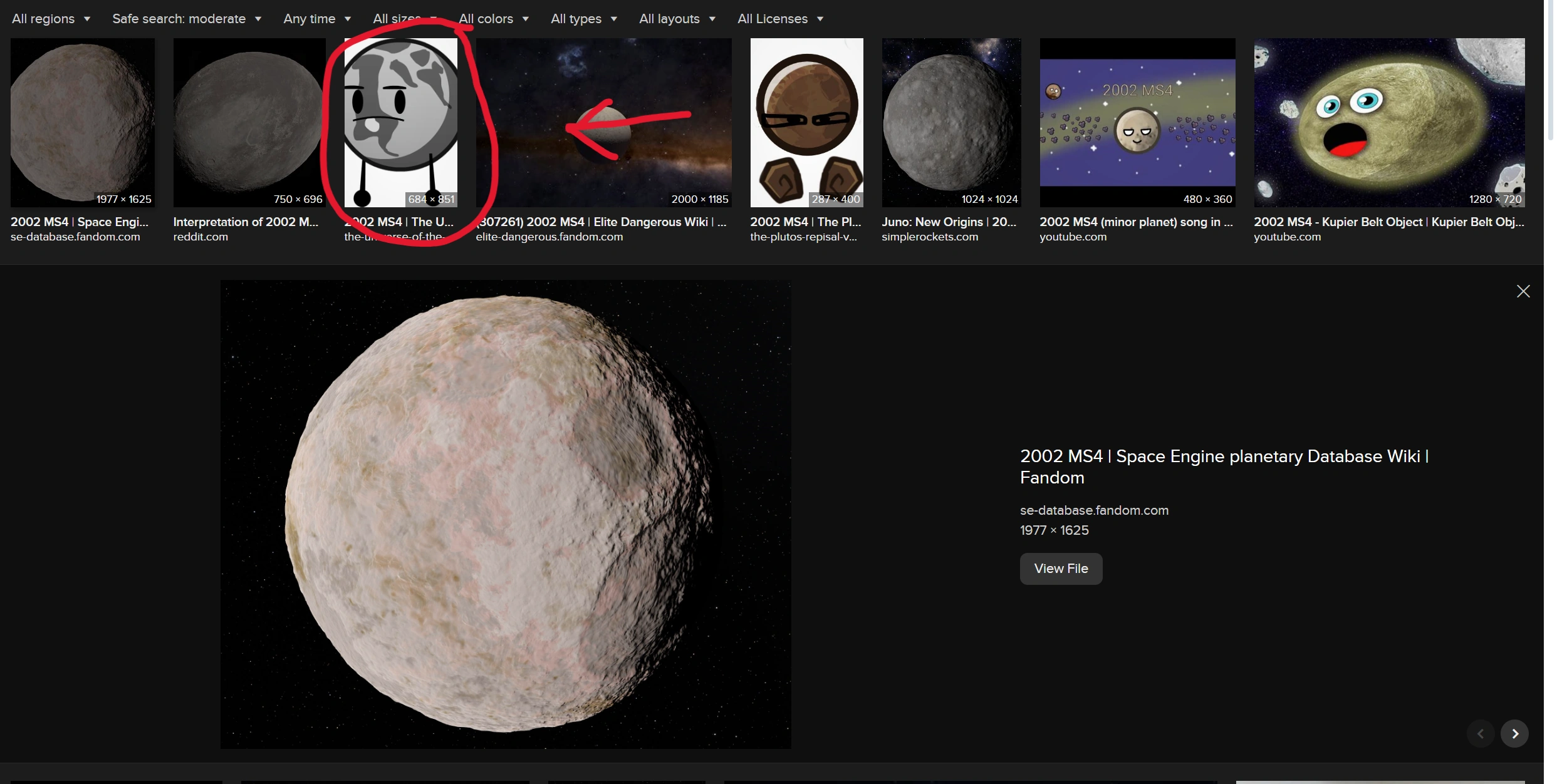
Task: Open the All types filter
Action: (x=583, y=19)
